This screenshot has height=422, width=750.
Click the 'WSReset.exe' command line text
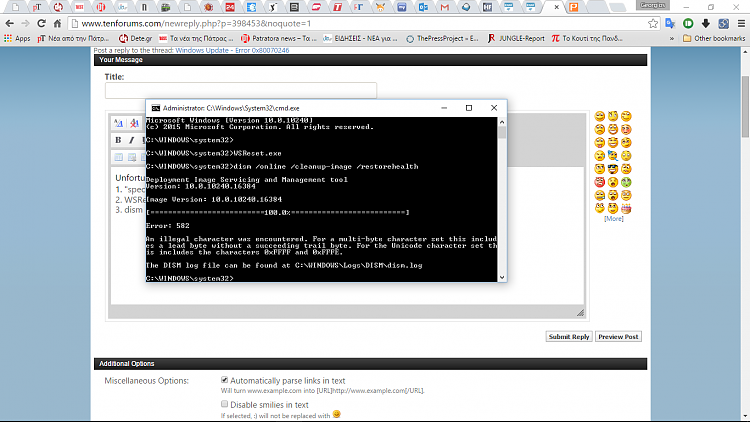click(x=257, y=153)
